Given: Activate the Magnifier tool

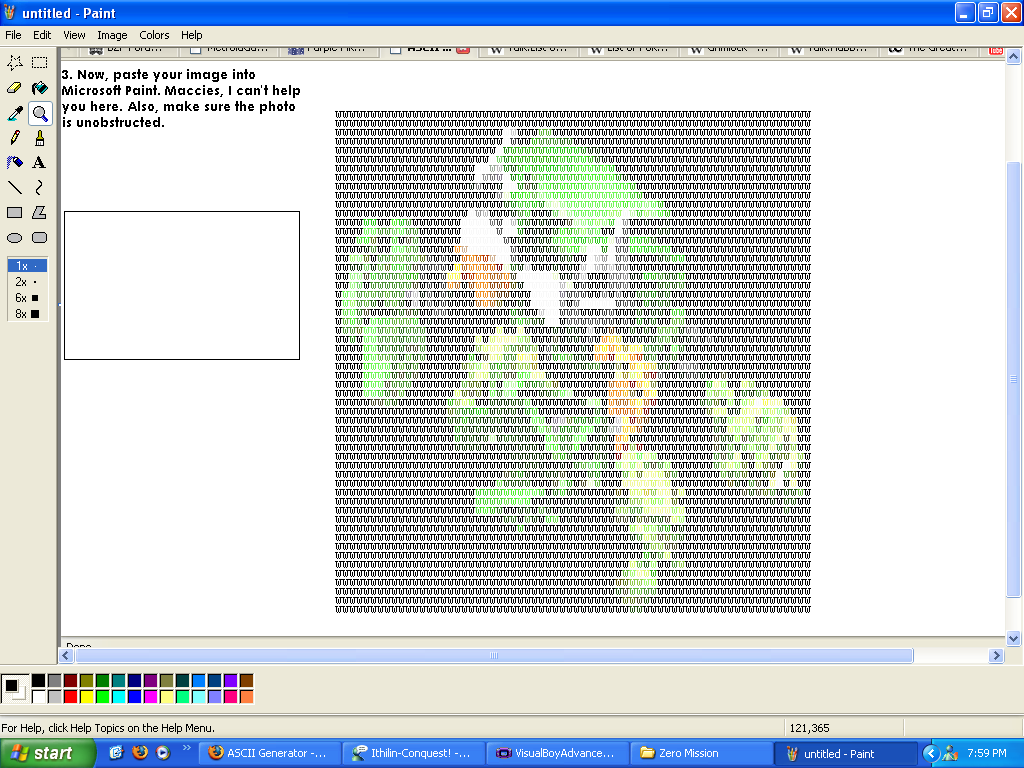Looking at the screenshot, I should point(39,112).
